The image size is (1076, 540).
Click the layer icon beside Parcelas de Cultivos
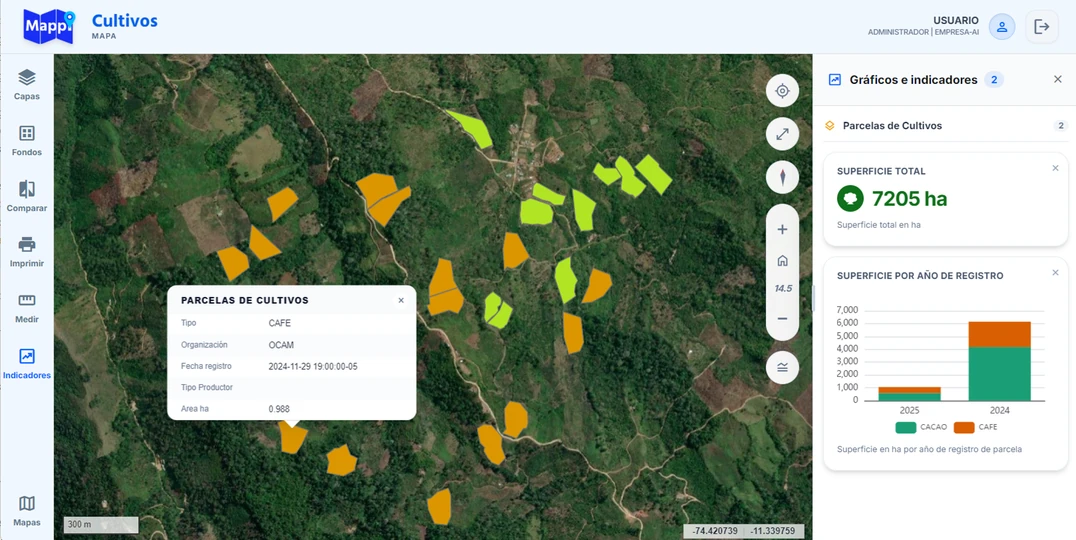tap(830, 126)
